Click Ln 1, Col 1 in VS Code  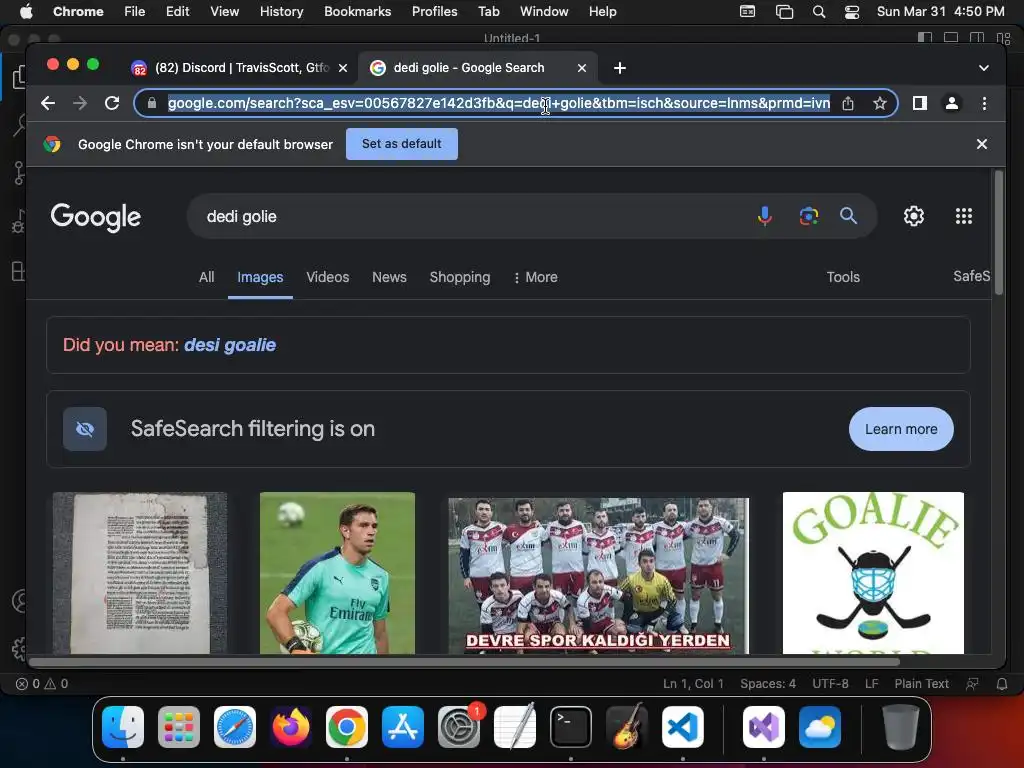693,684
